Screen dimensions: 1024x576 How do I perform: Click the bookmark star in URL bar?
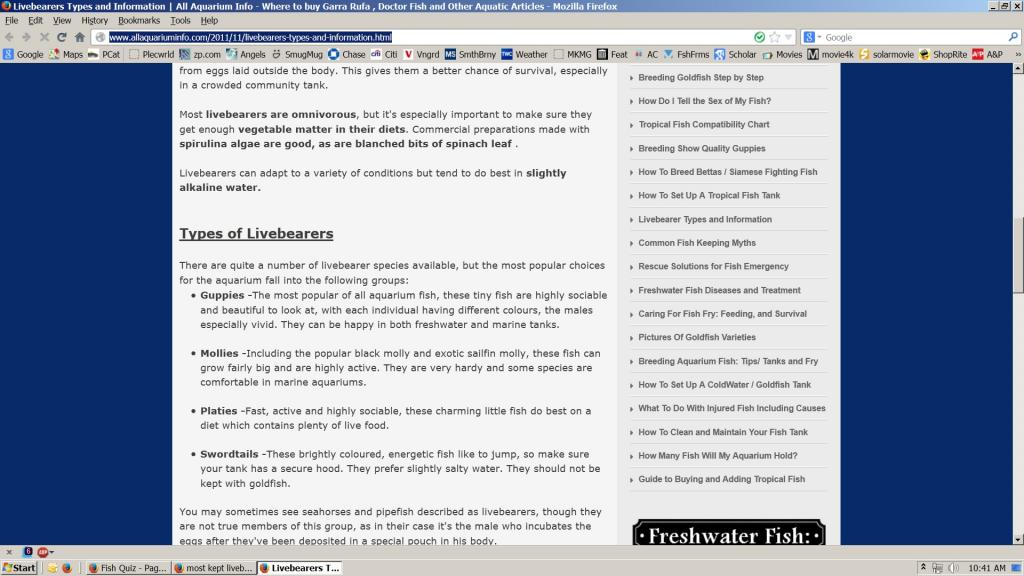tap(775, 37)
